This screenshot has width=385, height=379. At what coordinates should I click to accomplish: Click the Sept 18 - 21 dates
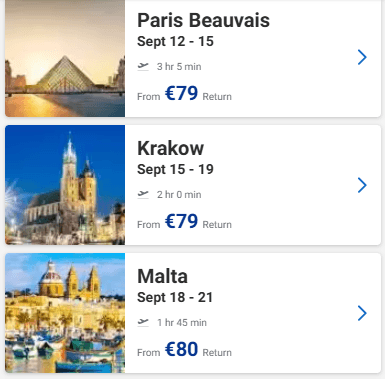tap(175, 297)
